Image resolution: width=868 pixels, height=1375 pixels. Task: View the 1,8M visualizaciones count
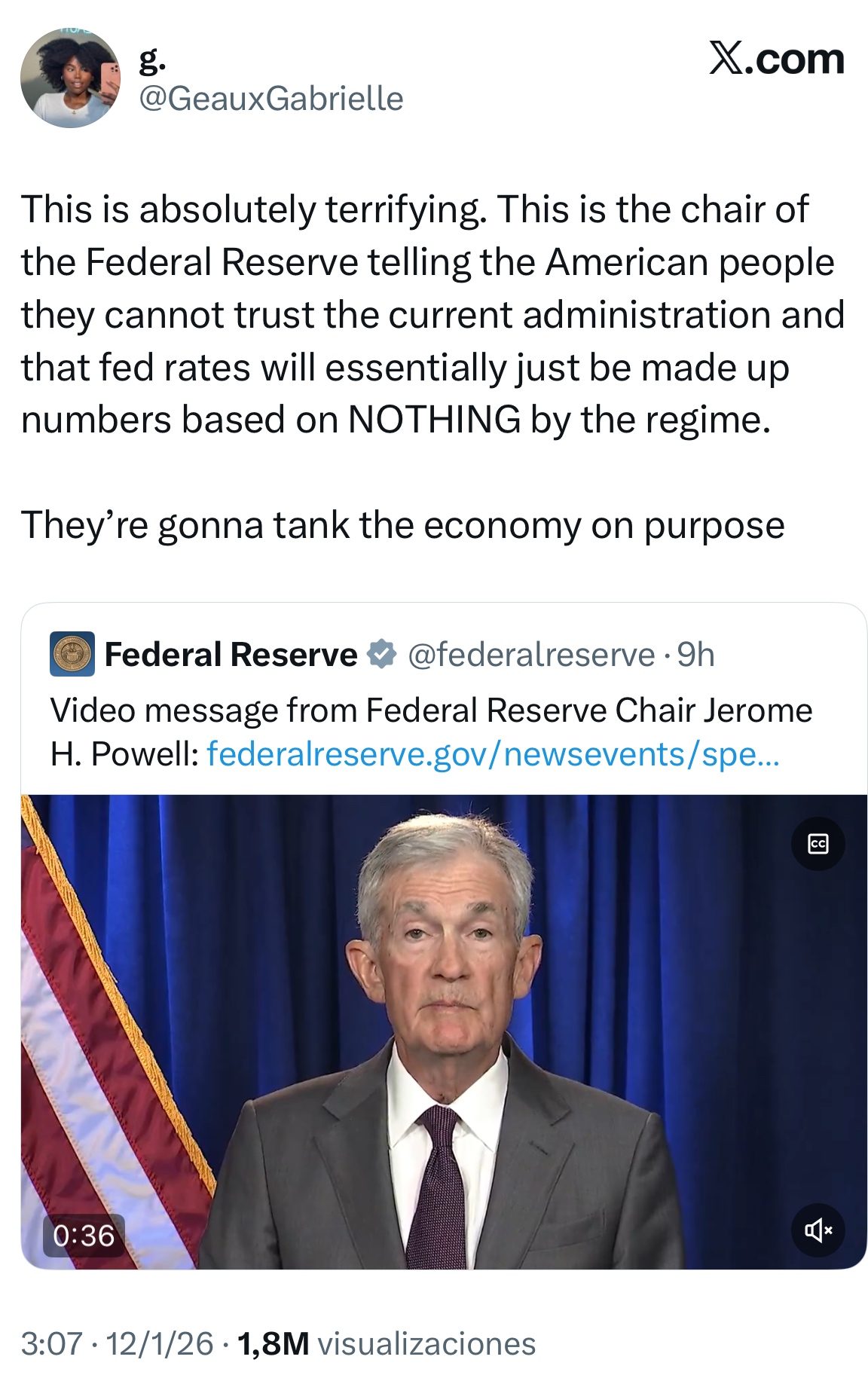(387, 1343)
